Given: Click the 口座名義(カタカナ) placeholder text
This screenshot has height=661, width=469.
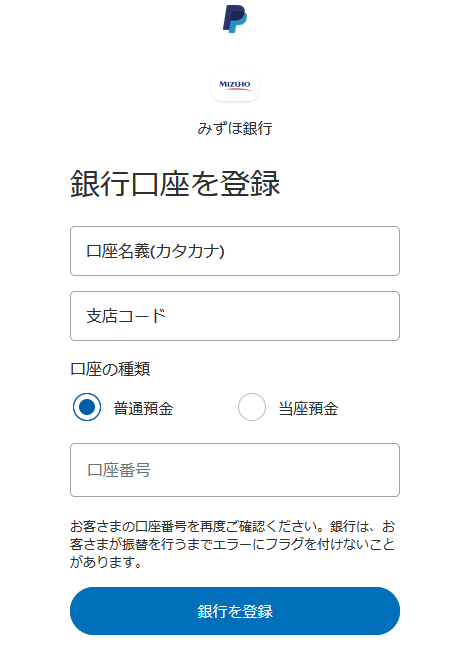Looking at the screenshot, I should click(x=155, y=251).
